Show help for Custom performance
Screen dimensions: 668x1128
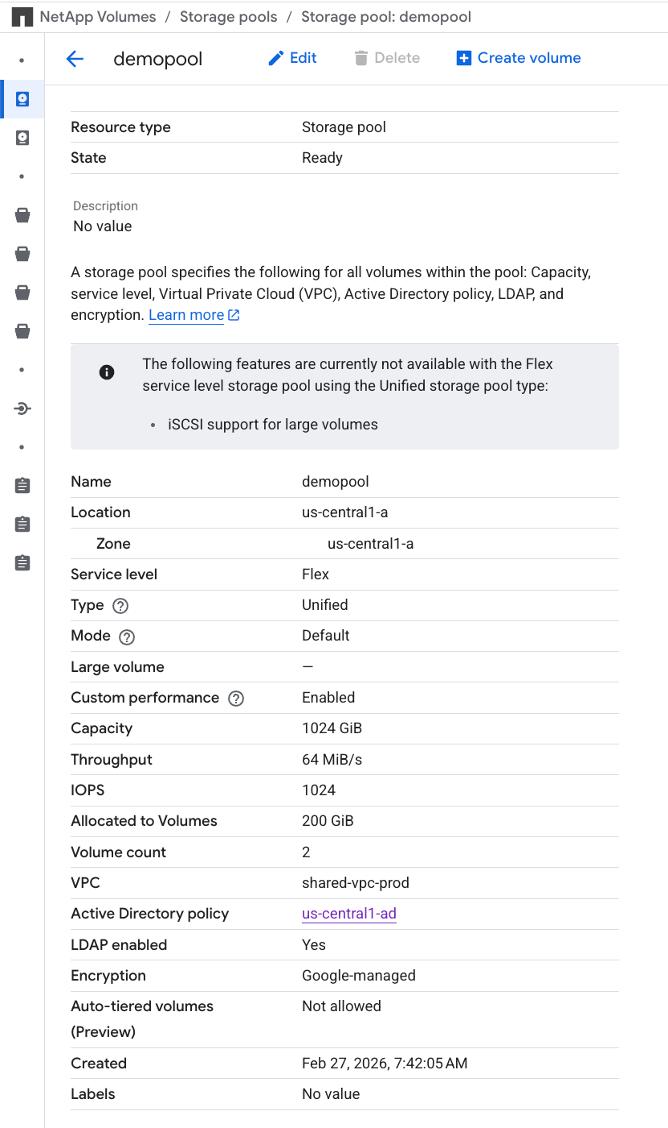(236, 699)
